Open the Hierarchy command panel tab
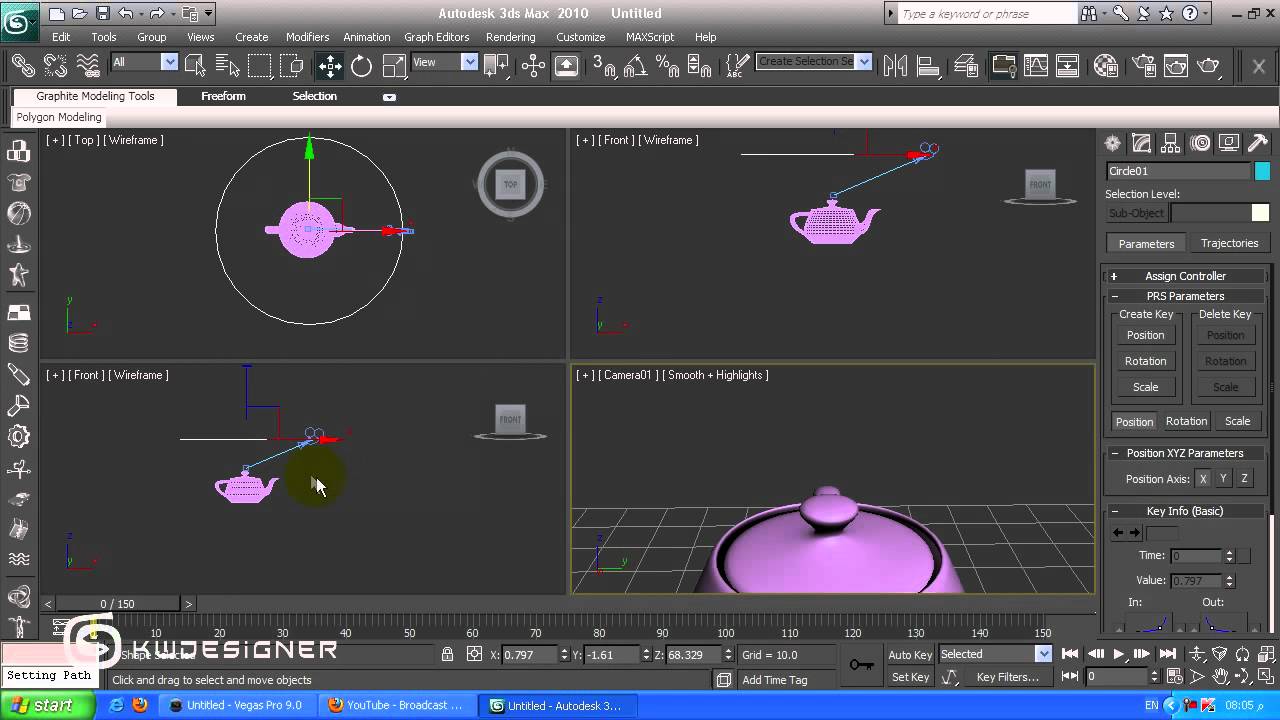Screen dimensions: 1280x720 pos(1171,143)
